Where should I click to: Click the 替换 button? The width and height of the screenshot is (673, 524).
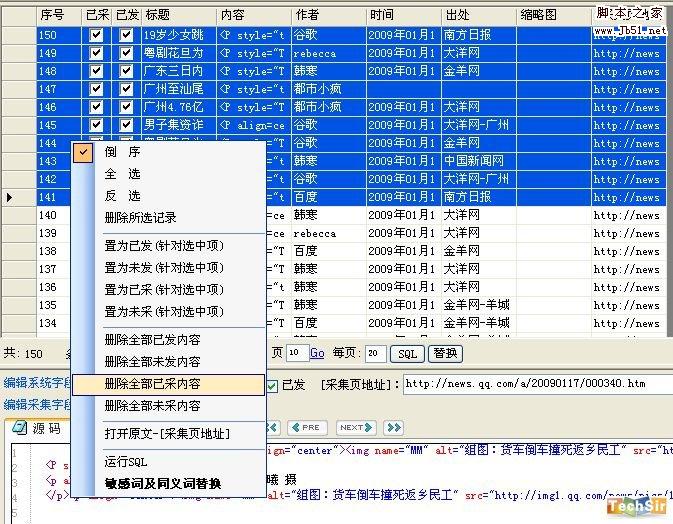(x=445, y=354)
